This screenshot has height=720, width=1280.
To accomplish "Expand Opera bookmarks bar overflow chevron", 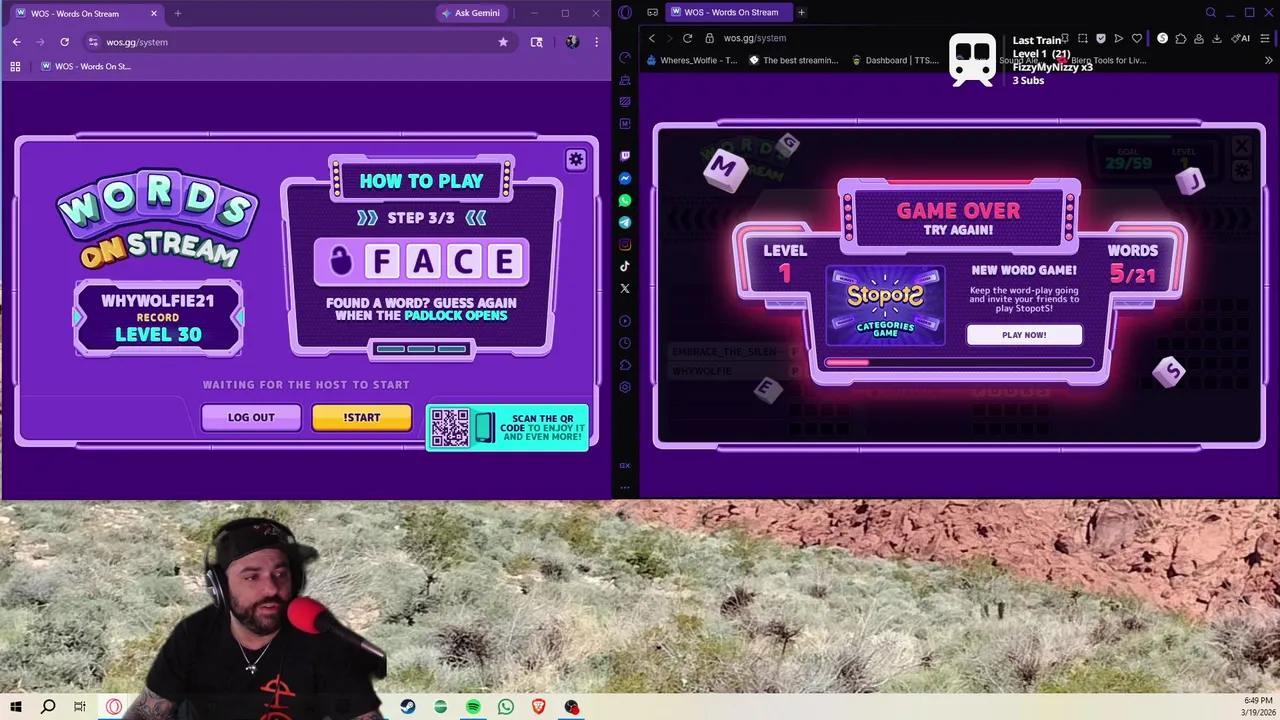I will pyautogui.click(x=1268, y=60).
